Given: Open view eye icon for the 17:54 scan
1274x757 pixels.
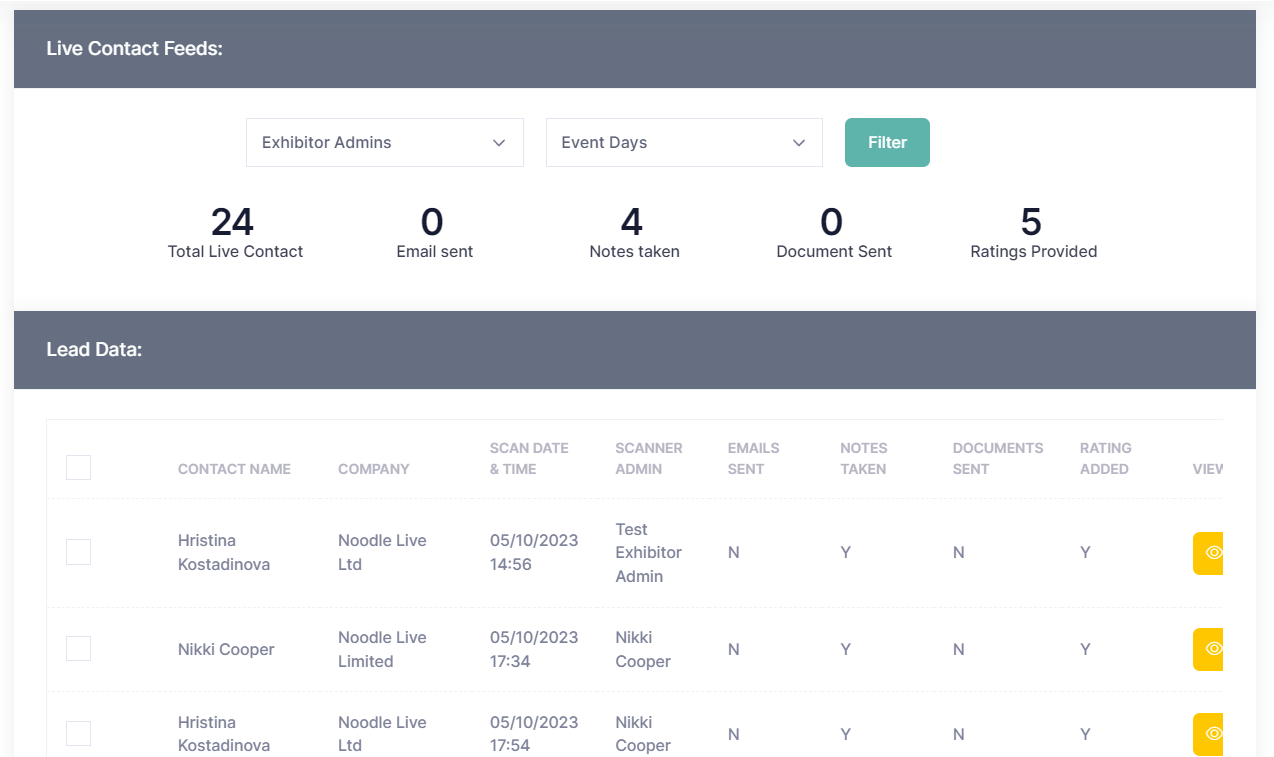Looking at the screenshot, I should [1209, 734].
